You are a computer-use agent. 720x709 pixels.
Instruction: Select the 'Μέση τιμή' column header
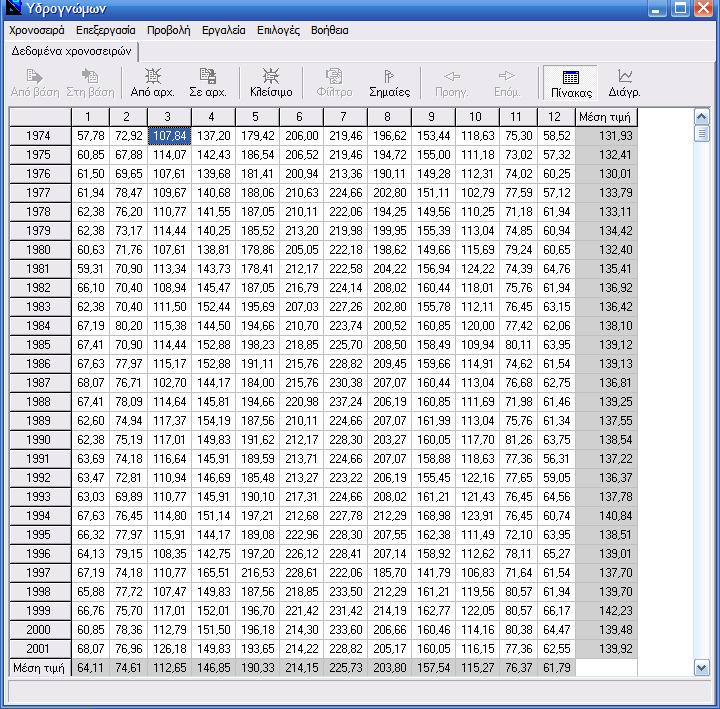606,117
